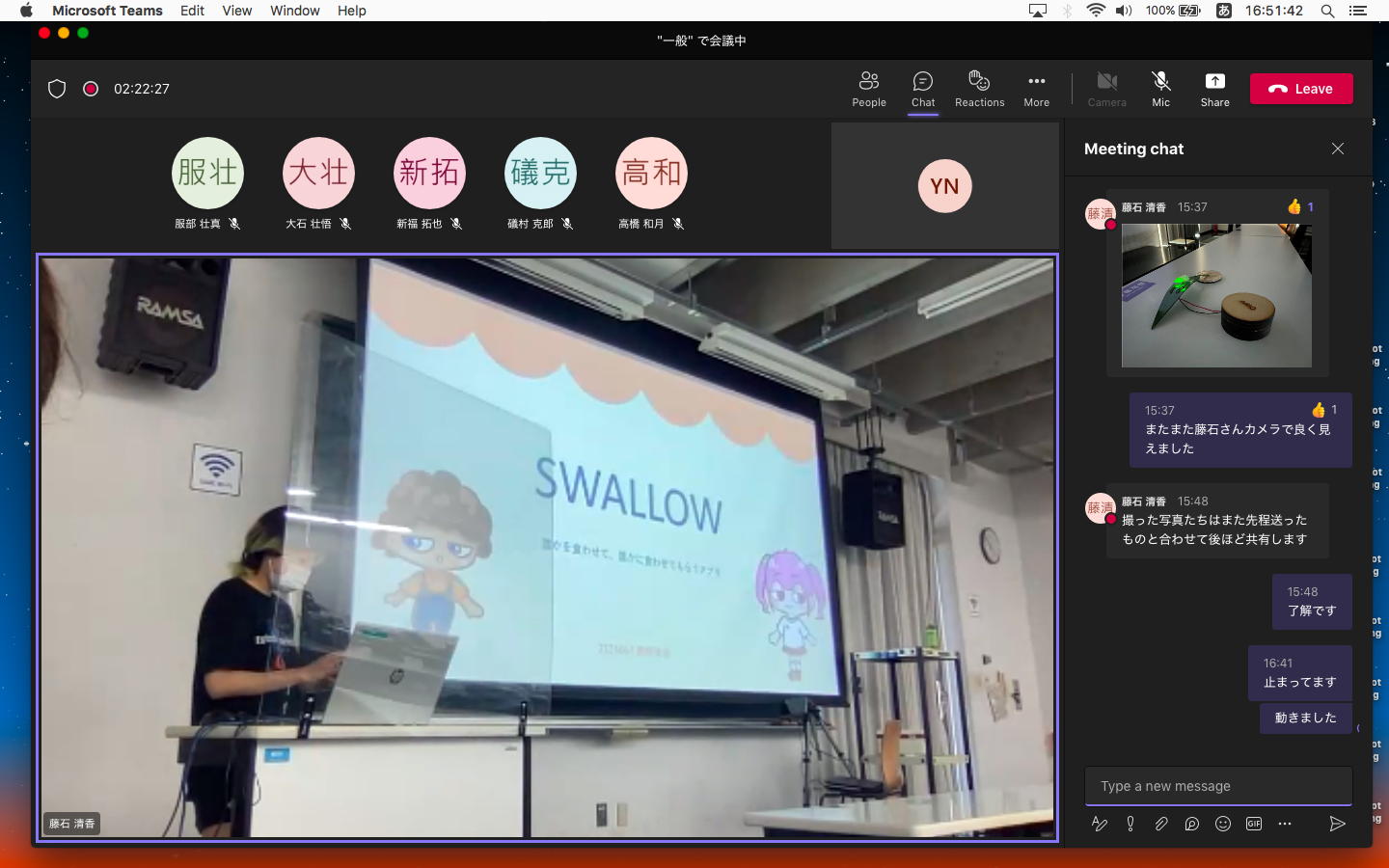Click the message input field

tap(1218, 786)
